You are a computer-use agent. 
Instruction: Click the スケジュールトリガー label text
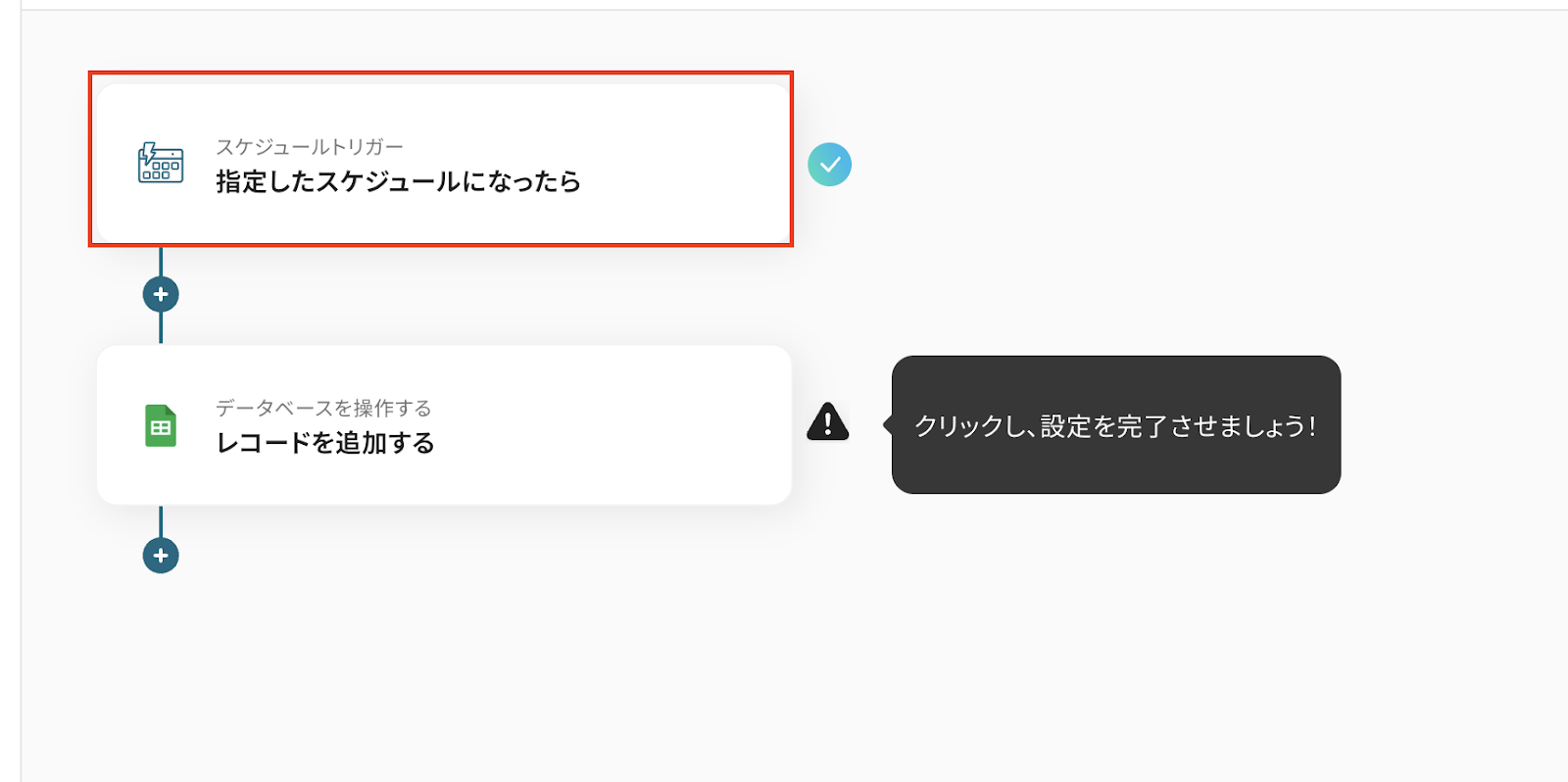(x=309, y=147)
